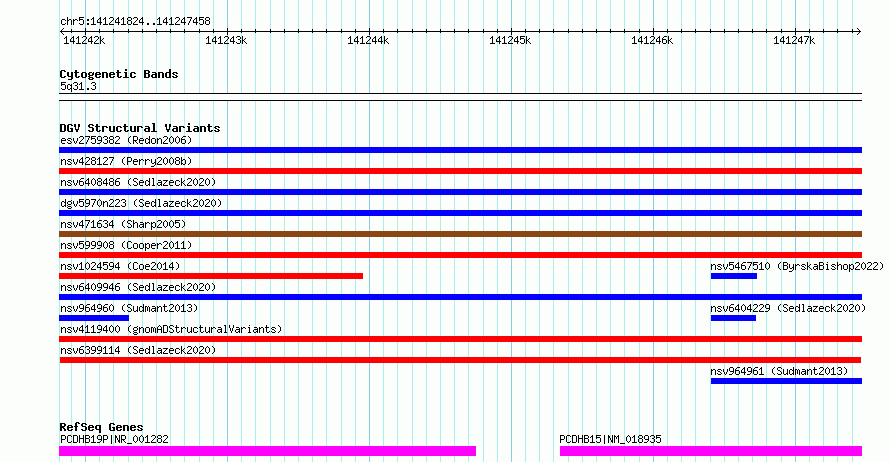Click the PCDHB19P|NR_001282 gene label
The width and height of the screenshot is (890, 462).
point(114,439)
